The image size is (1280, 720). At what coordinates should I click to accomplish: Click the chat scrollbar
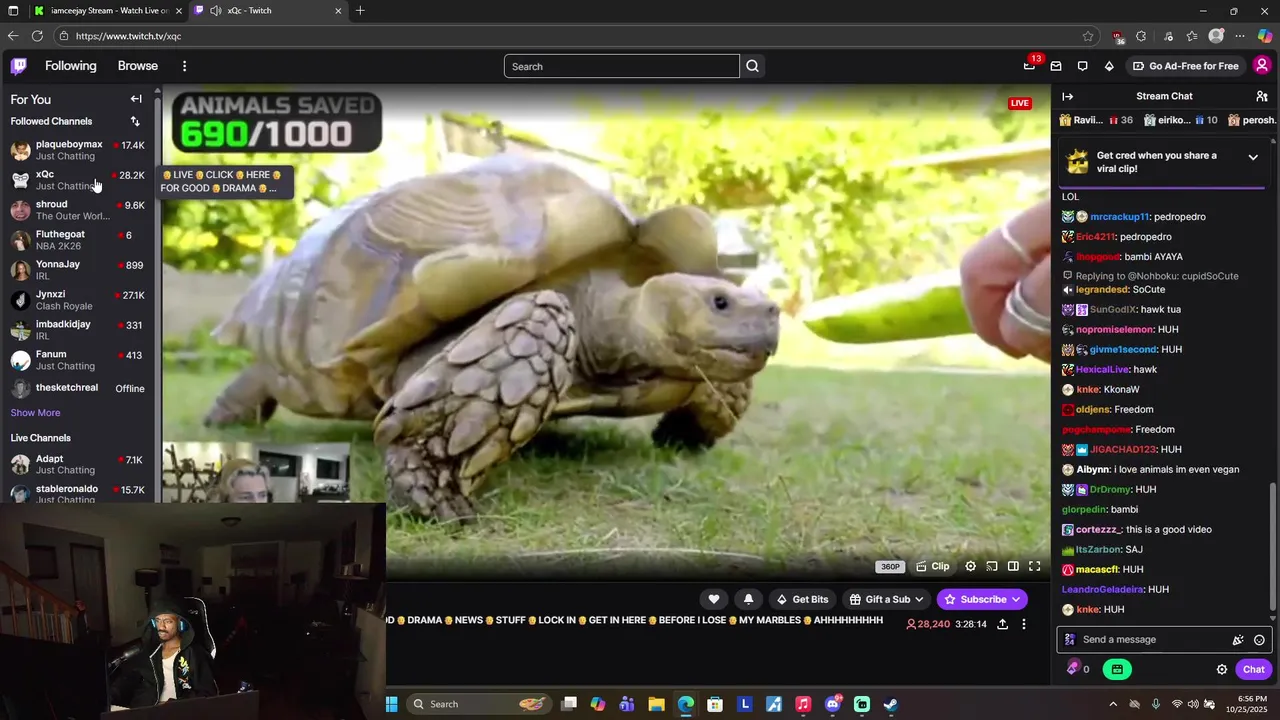pyautogui.click(x=1272, y=545)
